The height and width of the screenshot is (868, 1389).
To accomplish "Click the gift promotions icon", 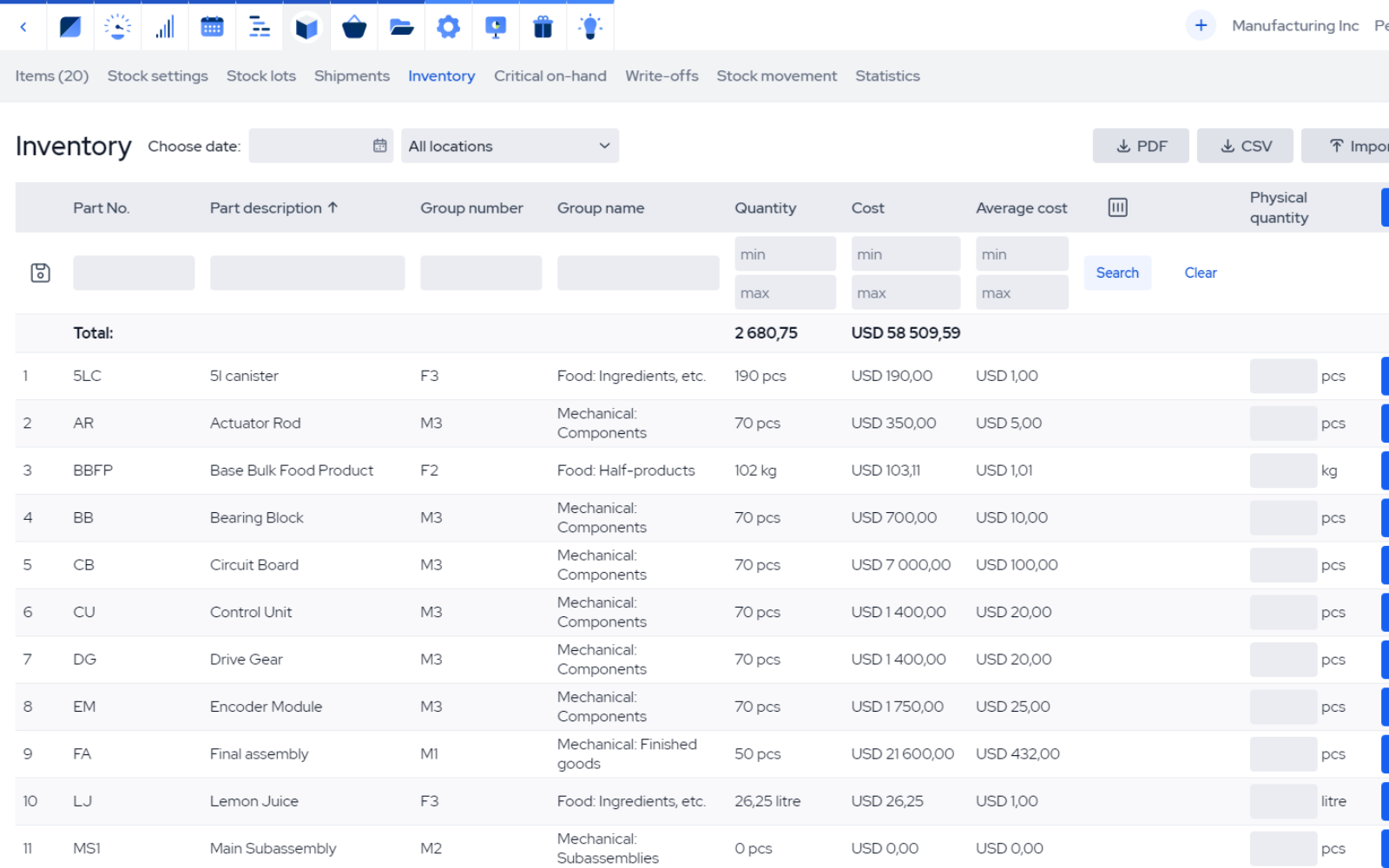I will tap(543, 26).
